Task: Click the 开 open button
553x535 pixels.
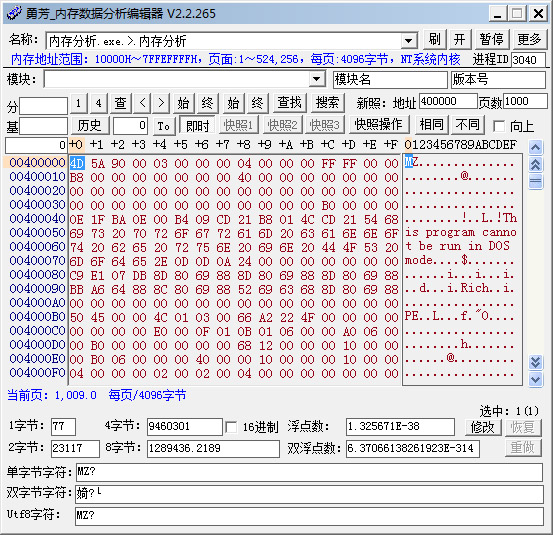Action: pos(460,39)
